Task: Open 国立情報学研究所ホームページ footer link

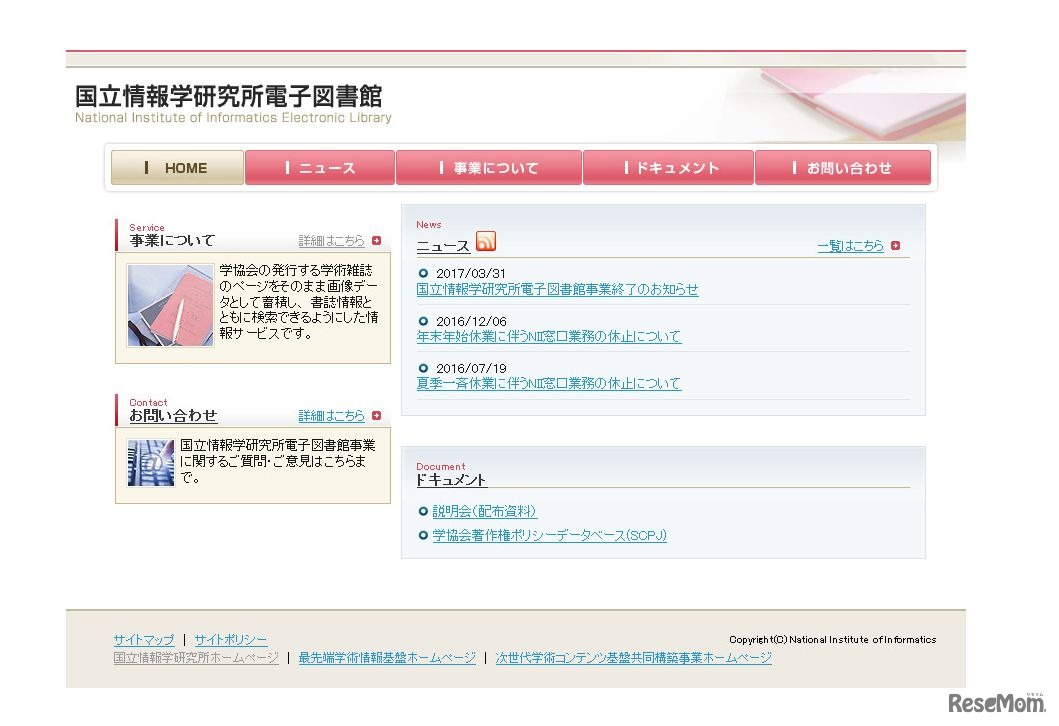Action: [x=196, y=658]
